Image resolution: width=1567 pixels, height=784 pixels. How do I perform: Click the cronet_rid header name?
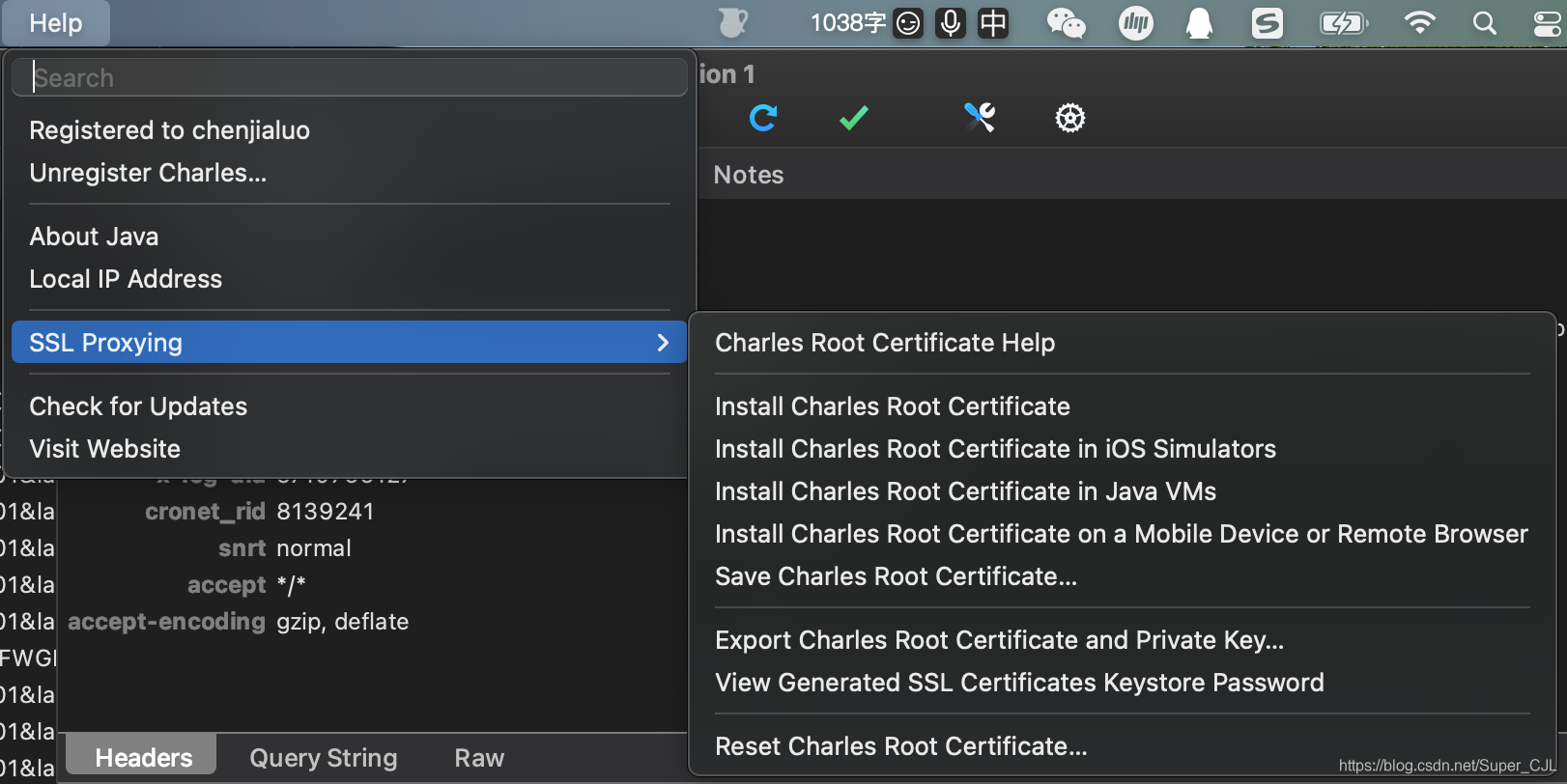click(205, 512)
